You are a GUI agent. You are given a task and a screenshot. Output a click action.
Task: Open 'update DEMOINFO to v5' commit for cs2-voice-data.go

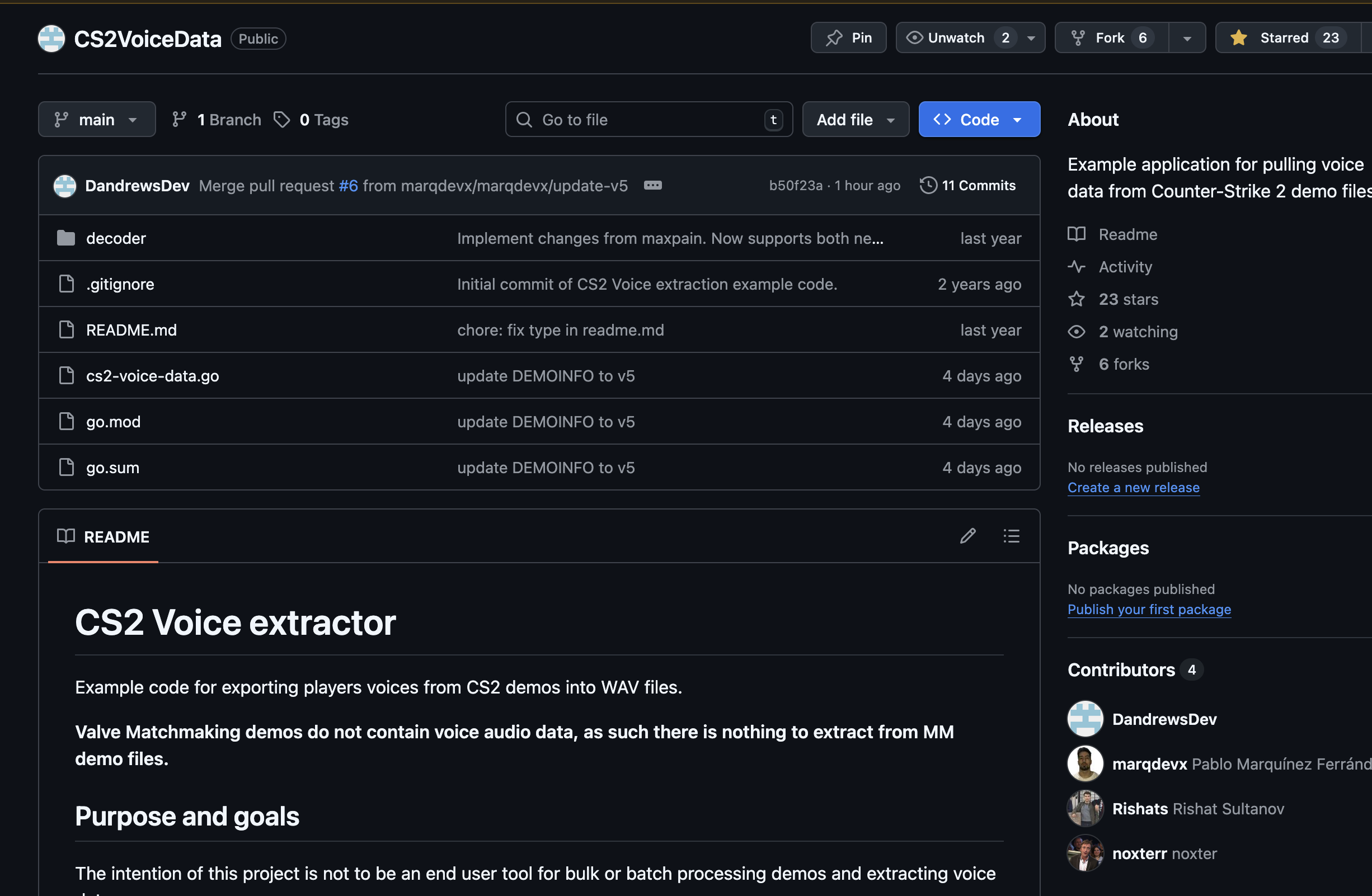[546, 376]
